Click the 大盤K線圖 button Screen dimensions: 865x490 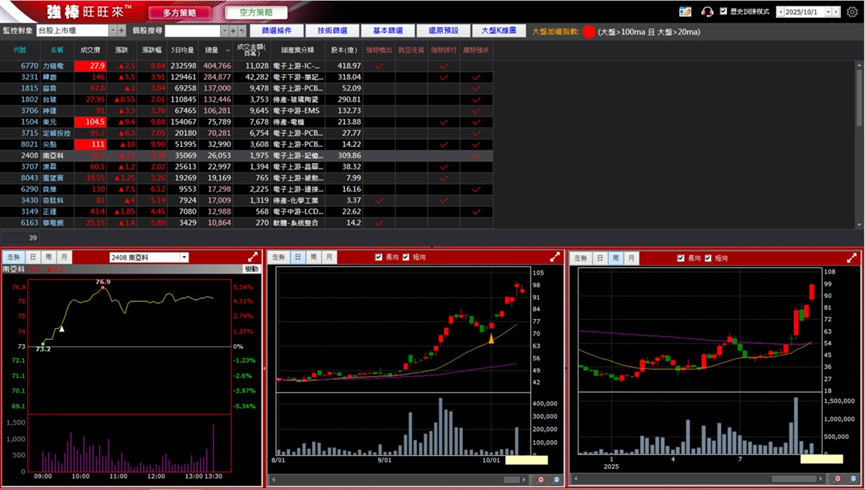pos(496,31)
